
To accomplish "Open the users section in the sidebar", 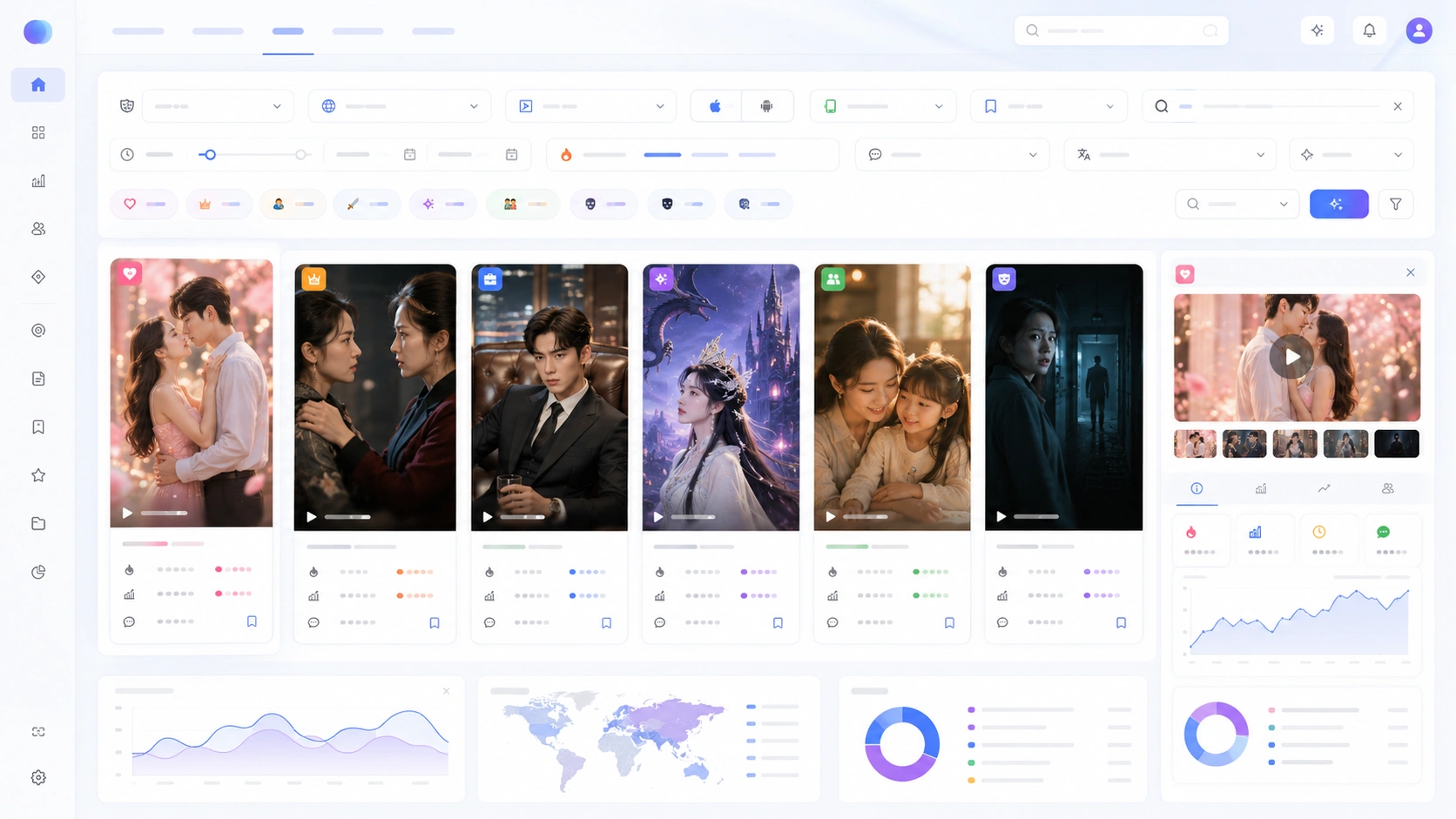I will pos(38,229).
